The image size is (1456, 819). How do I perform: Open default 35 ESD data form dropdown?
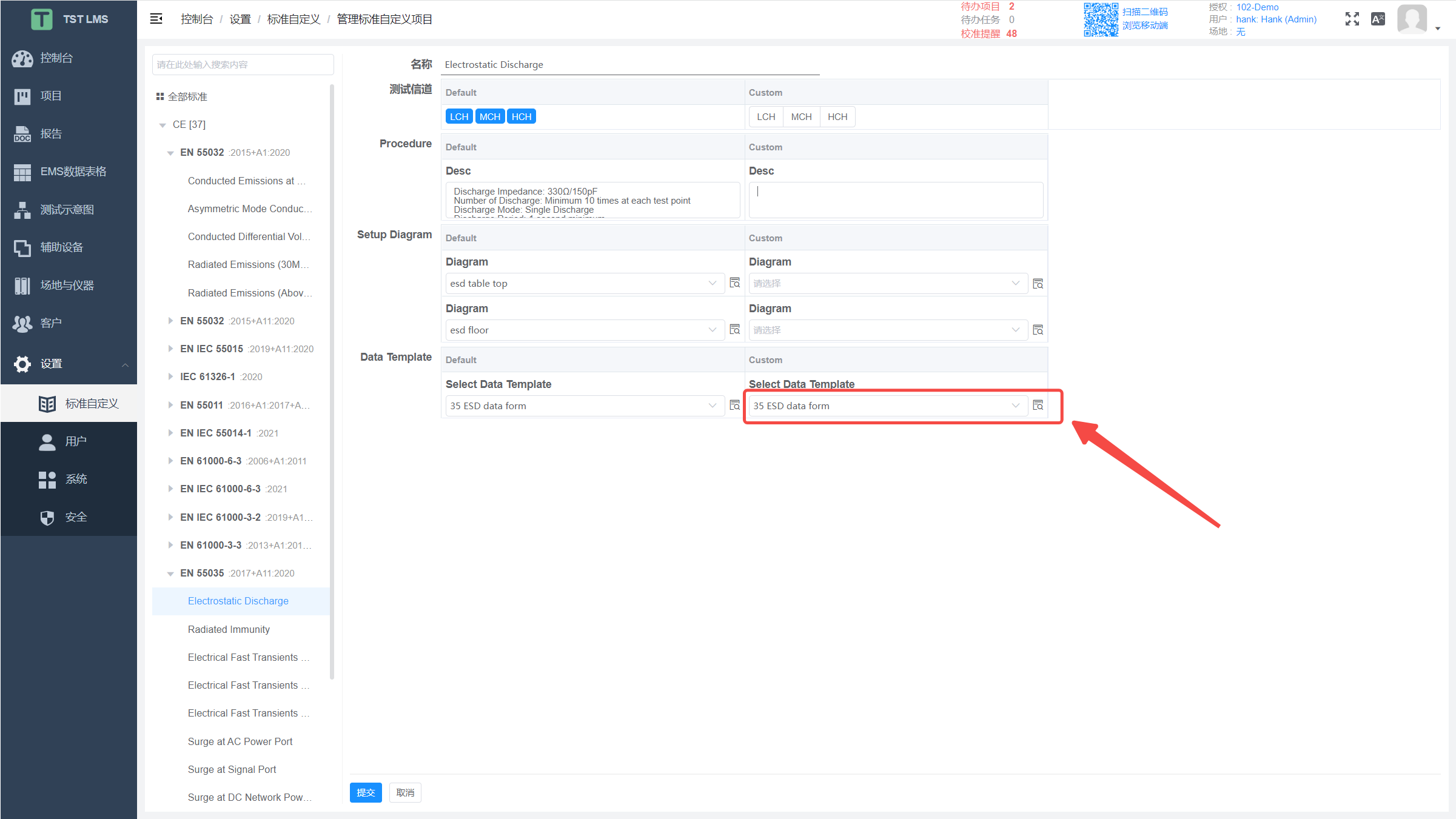(x=585, y=406)
